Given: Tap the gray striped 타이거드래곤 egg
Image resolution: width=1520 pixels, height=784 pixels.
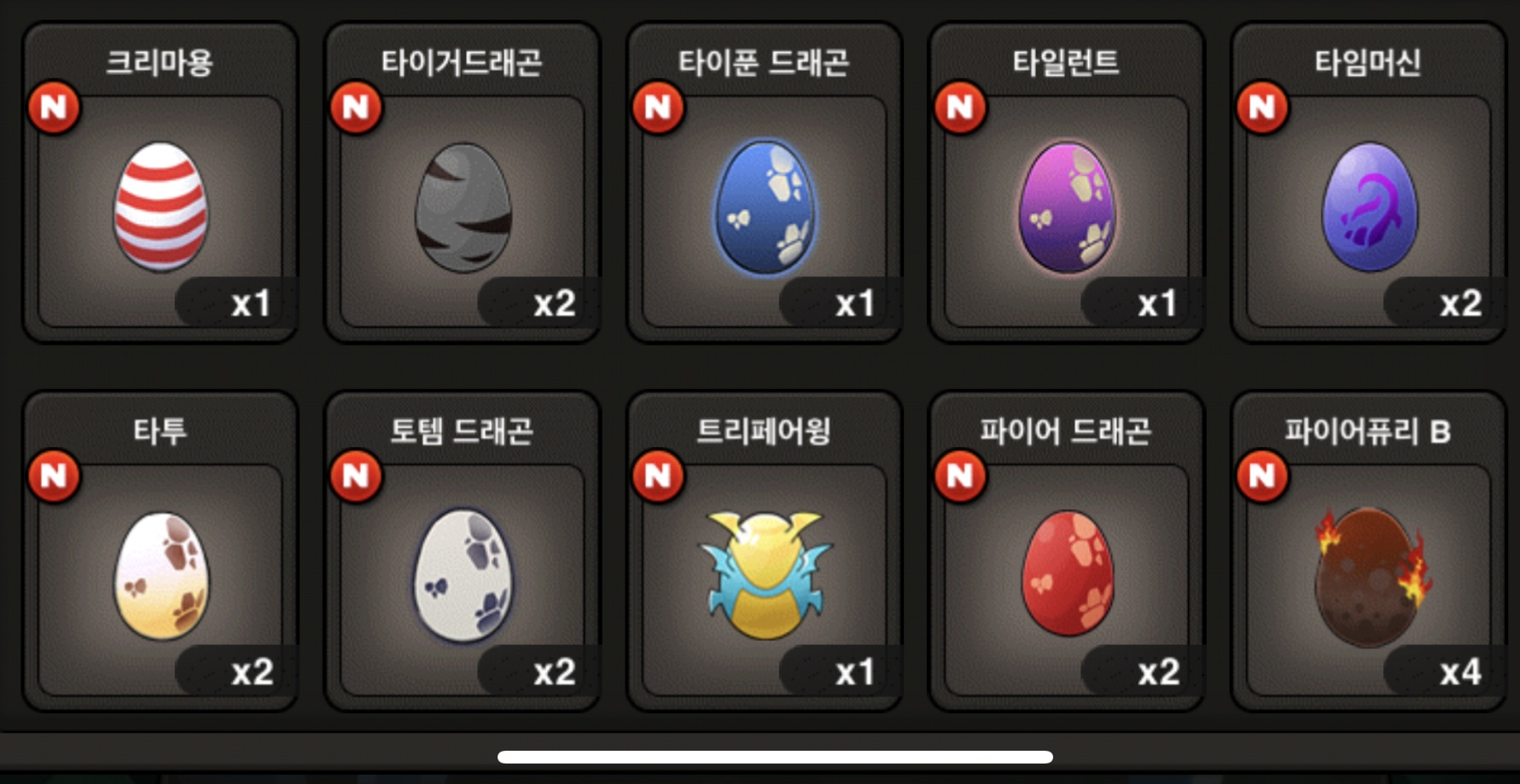Looking at the screenshot, I should coord(463,207).
